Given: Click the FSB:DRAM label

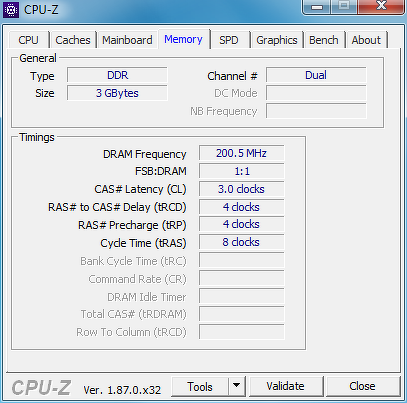Looking at the screenshot, I should 160,171.
